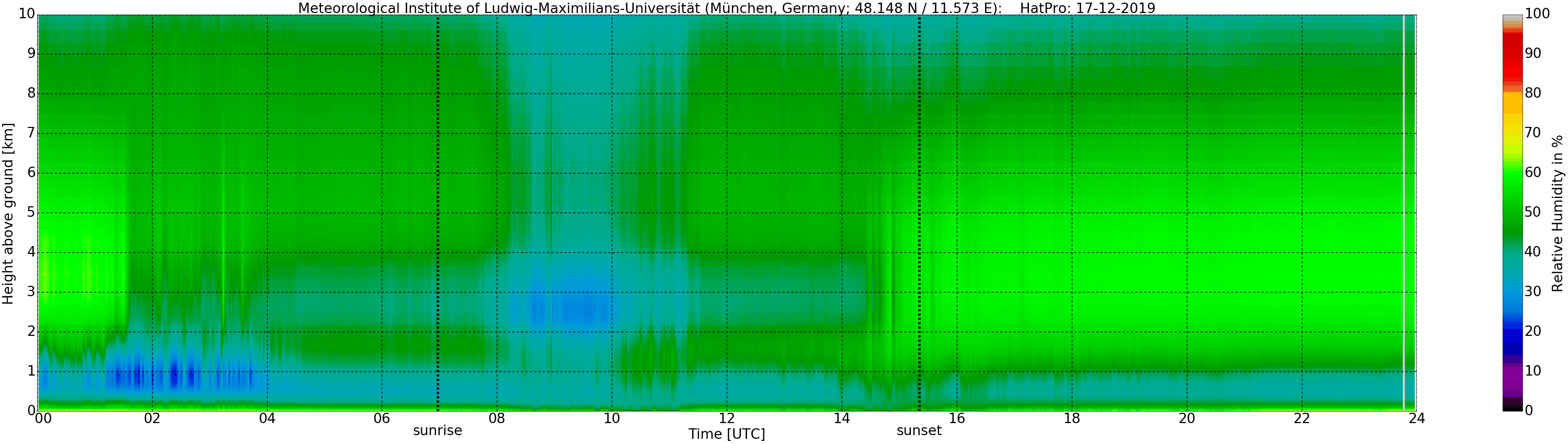Click height-axis tick label "5" km

(x=31, y=213)
